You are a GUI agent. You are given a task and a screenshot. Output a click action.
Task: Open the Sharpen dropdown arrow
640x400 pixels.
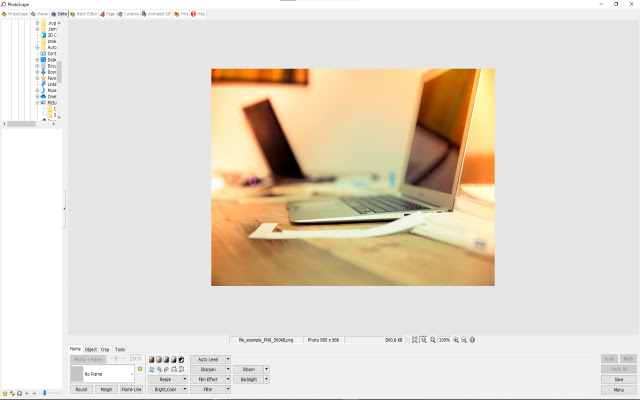tap(228, 369)
